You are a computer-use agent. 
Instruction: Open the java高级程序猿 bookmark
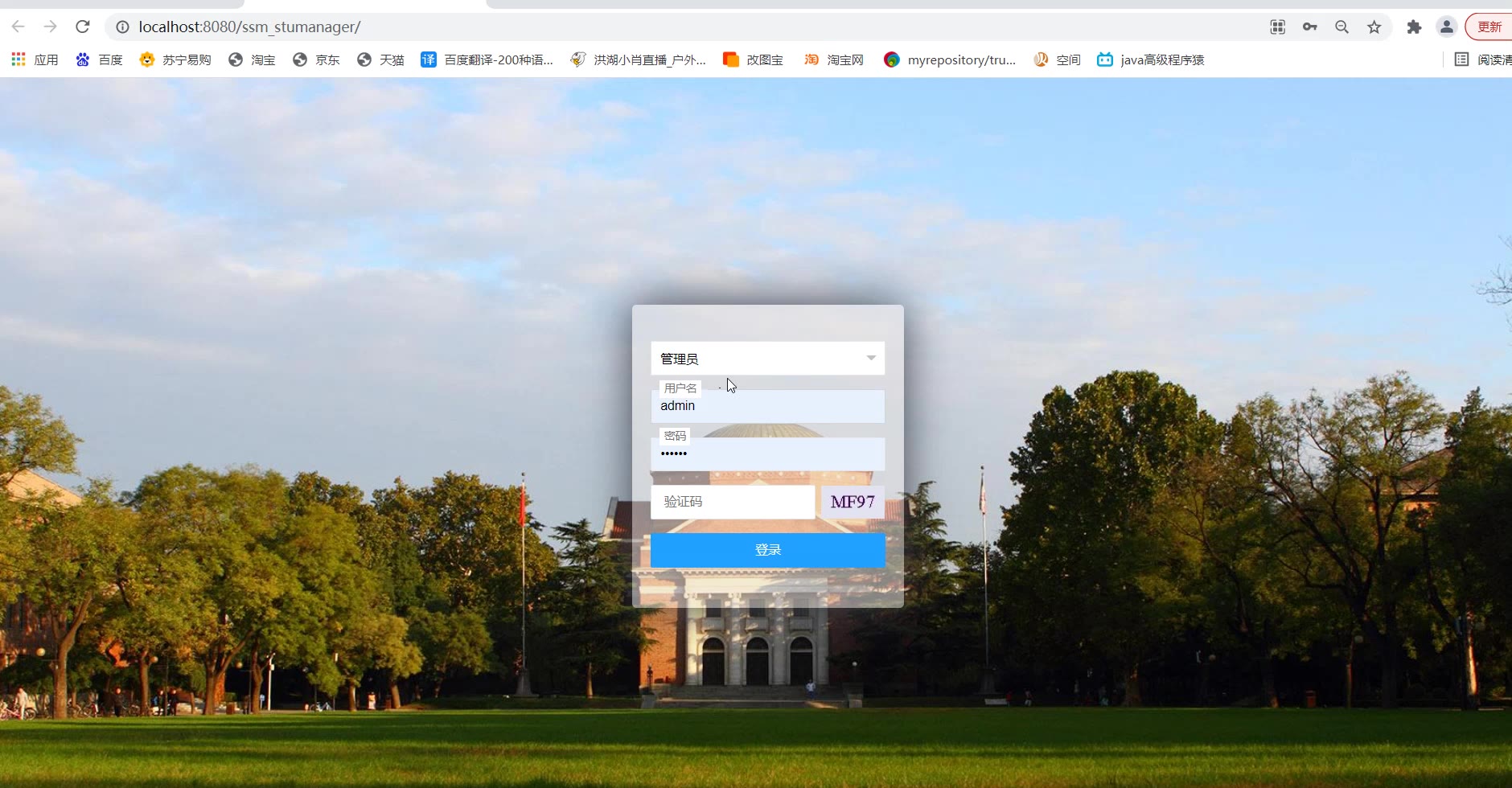(1150, 60)
